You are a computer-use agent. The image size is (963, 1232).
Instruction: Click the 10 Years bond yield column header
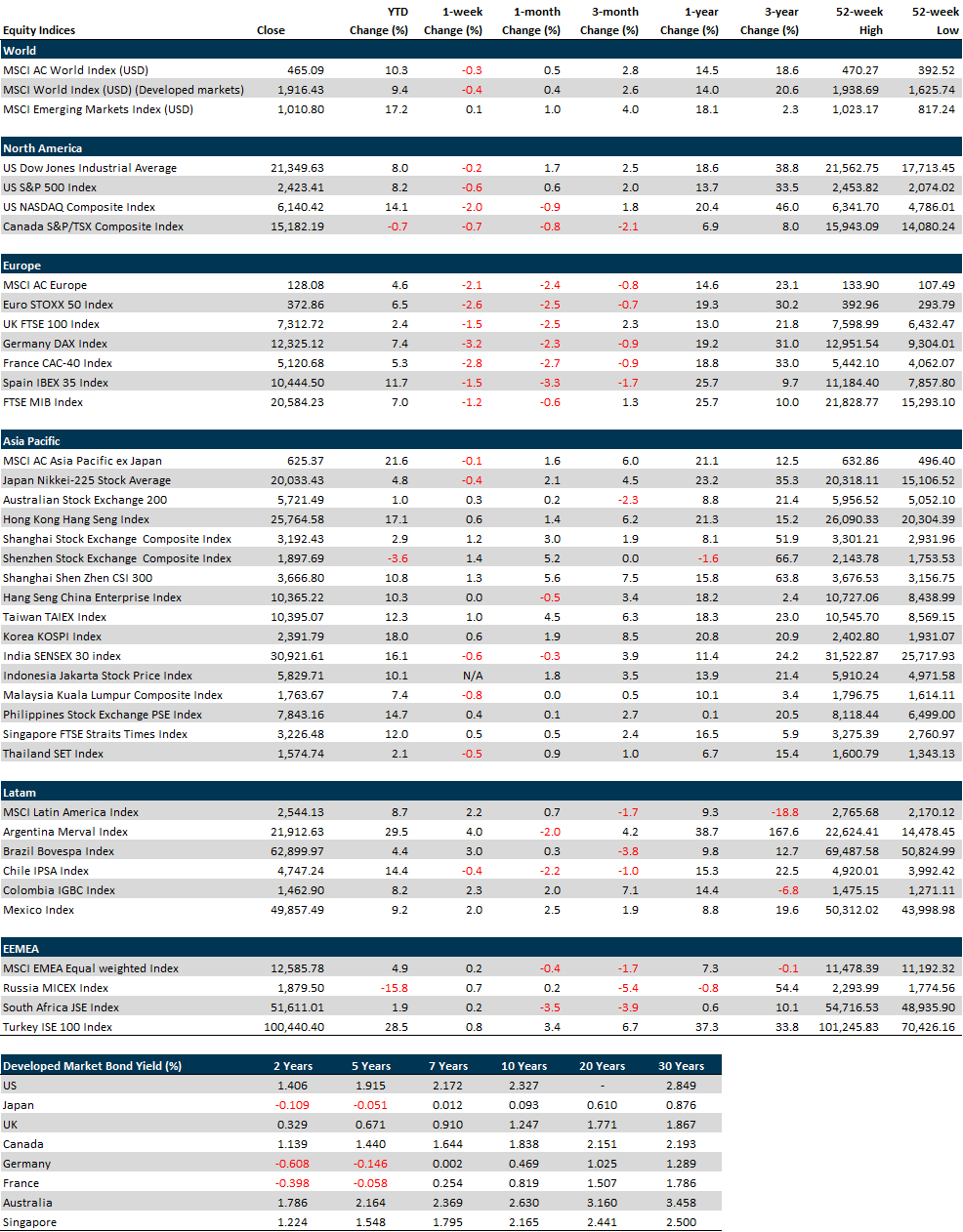[x=523, y=1066]
